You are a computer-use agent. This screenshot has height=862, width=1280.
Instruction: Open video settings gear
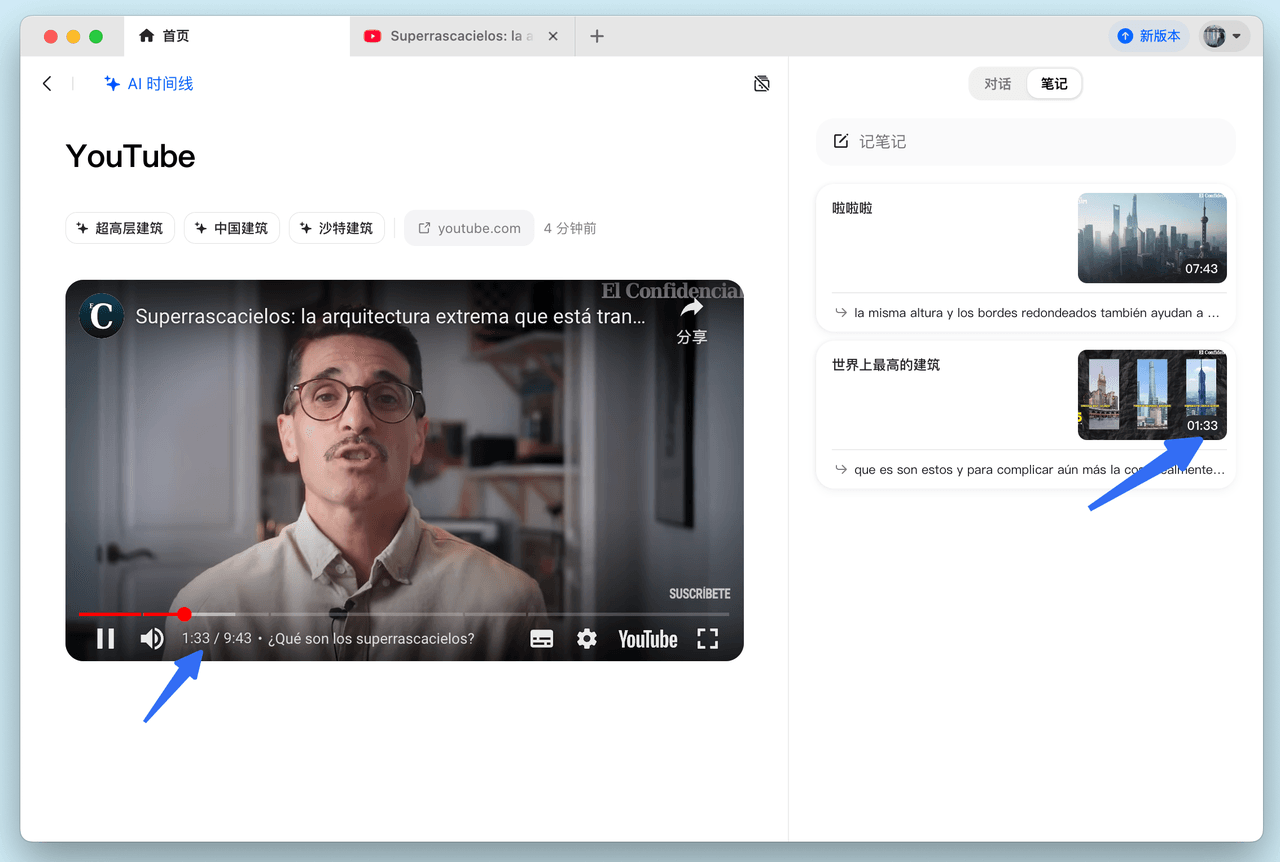[587, 639]
